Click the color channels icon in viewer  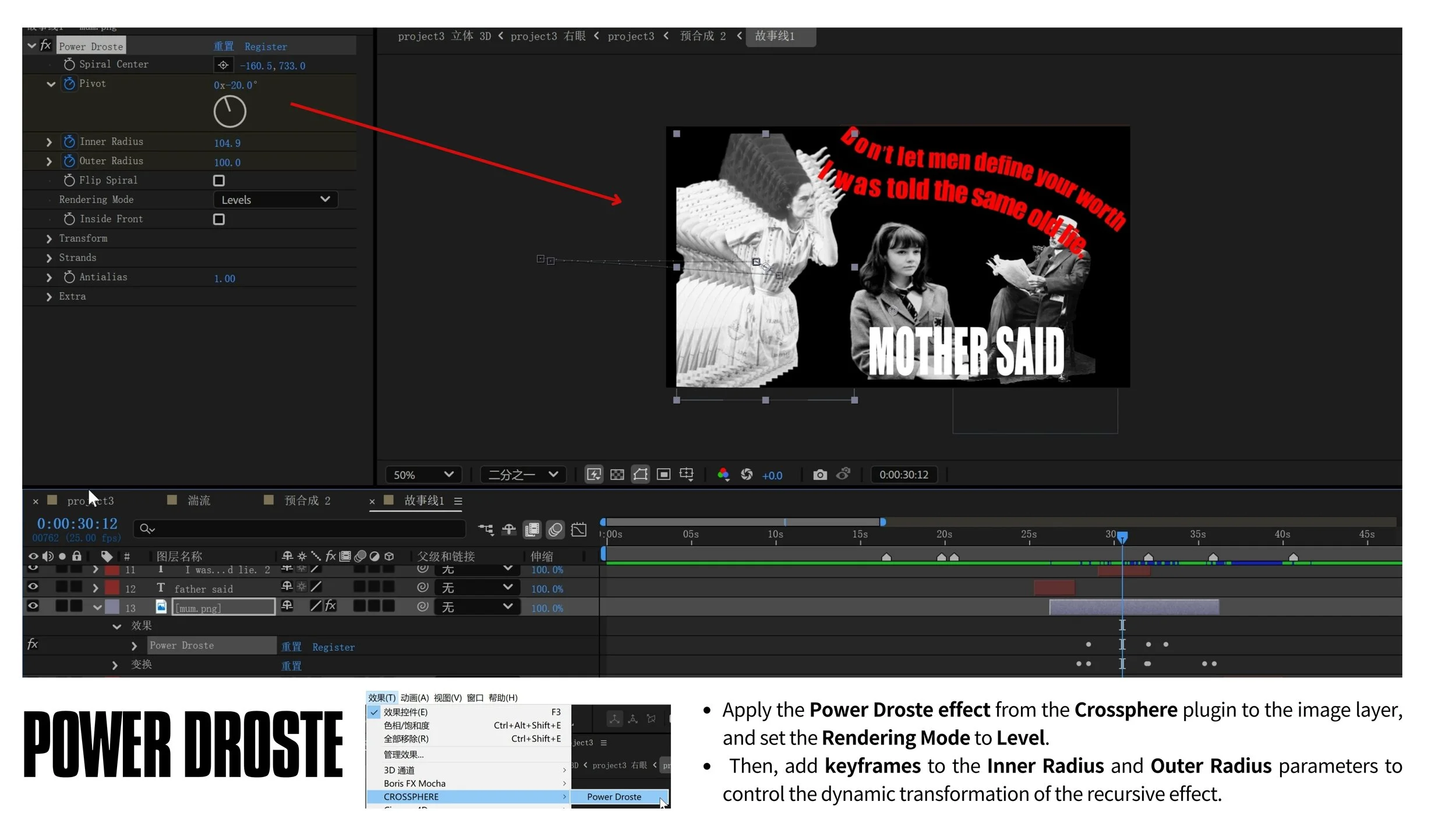click(723, 475)
